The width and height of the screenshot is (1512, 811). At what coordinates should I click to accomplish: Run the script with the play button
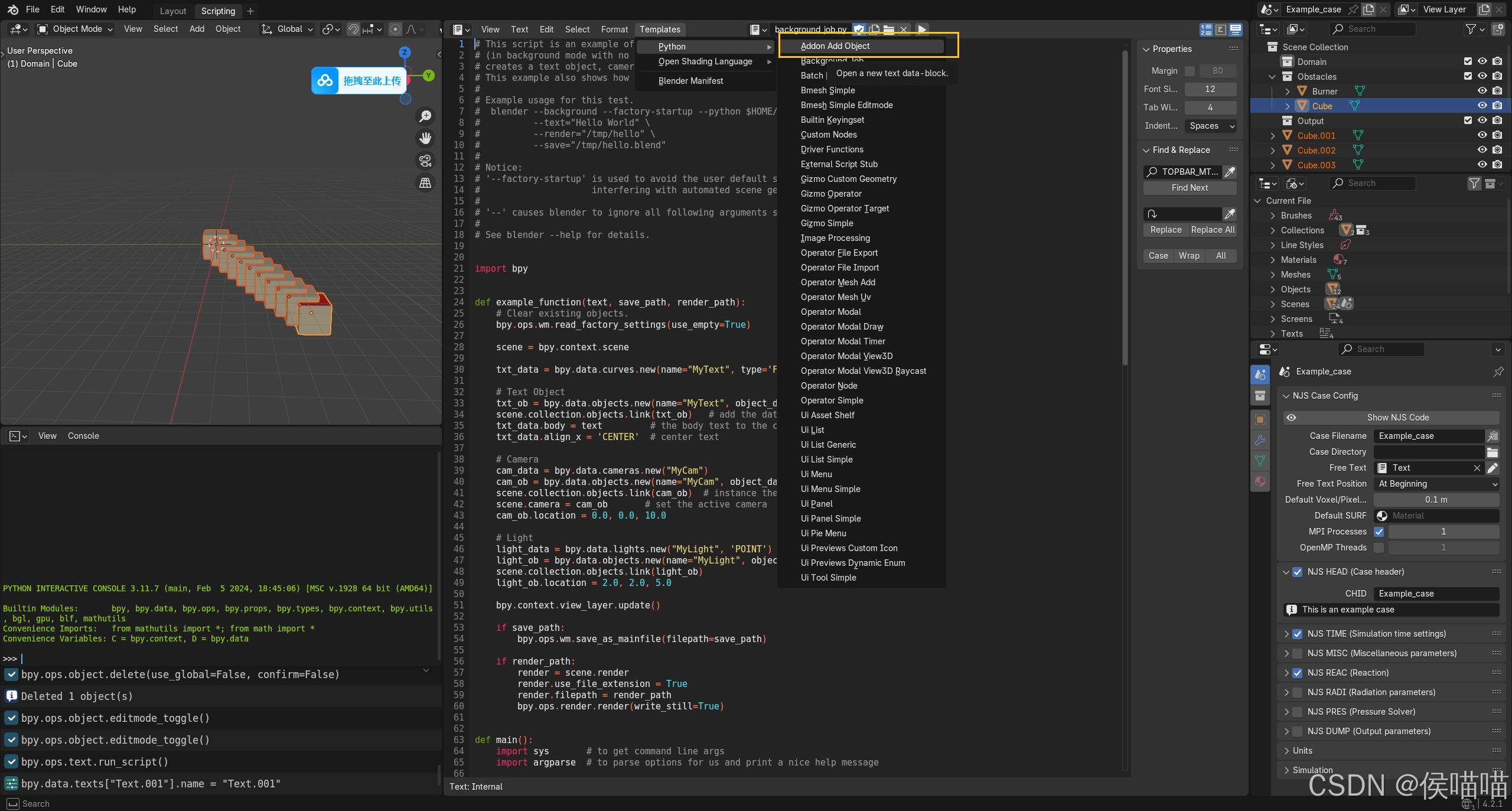[x=921, y=29]
